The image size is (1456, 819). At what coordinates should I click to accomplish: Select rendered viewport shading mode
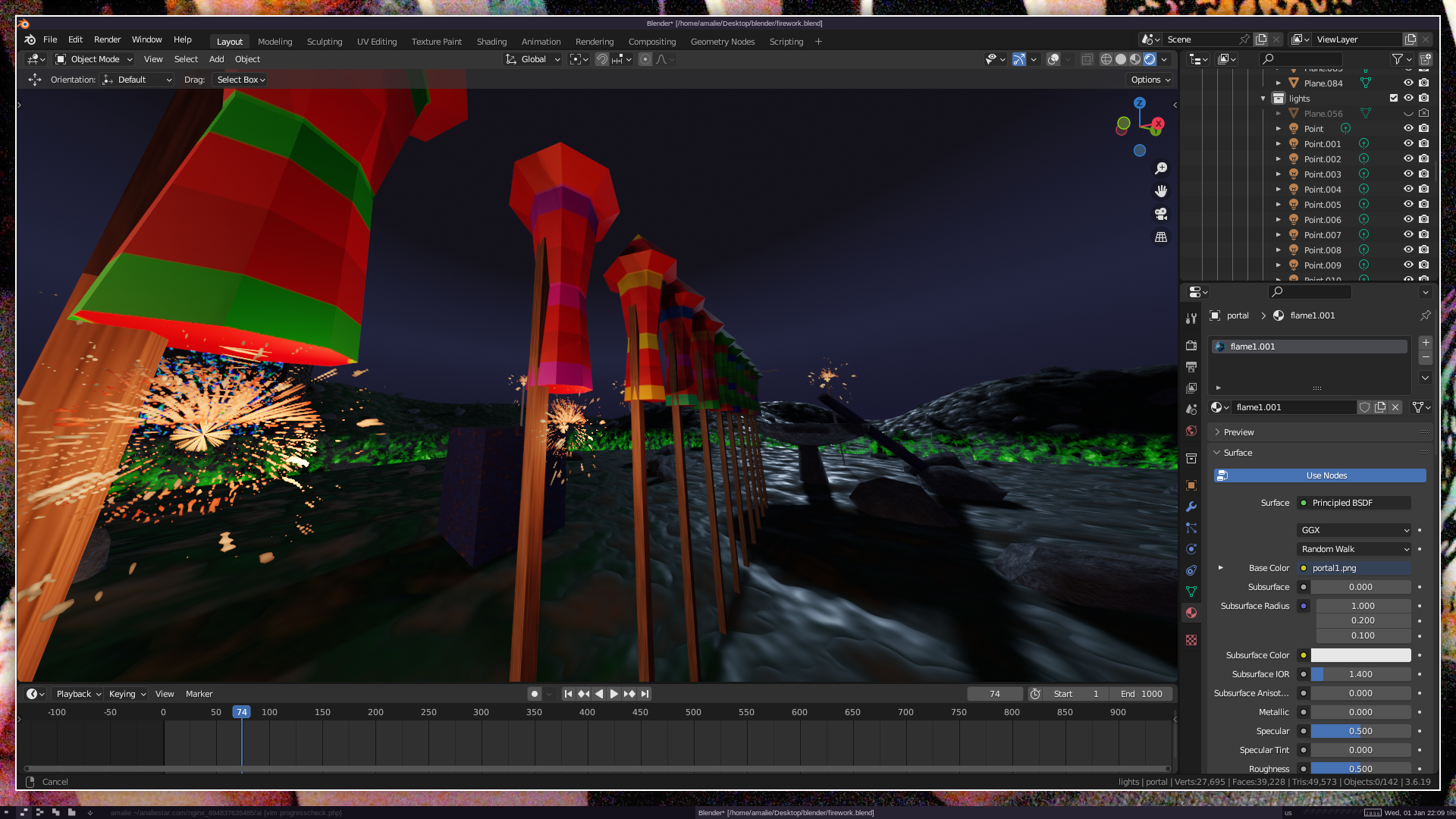1150,59
